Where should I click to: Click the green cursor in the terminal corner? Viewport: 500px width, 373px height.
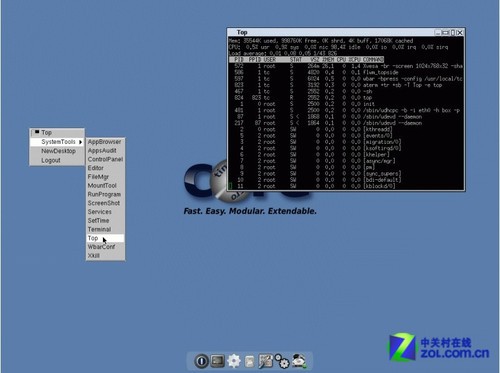click(x=230, y=186)
